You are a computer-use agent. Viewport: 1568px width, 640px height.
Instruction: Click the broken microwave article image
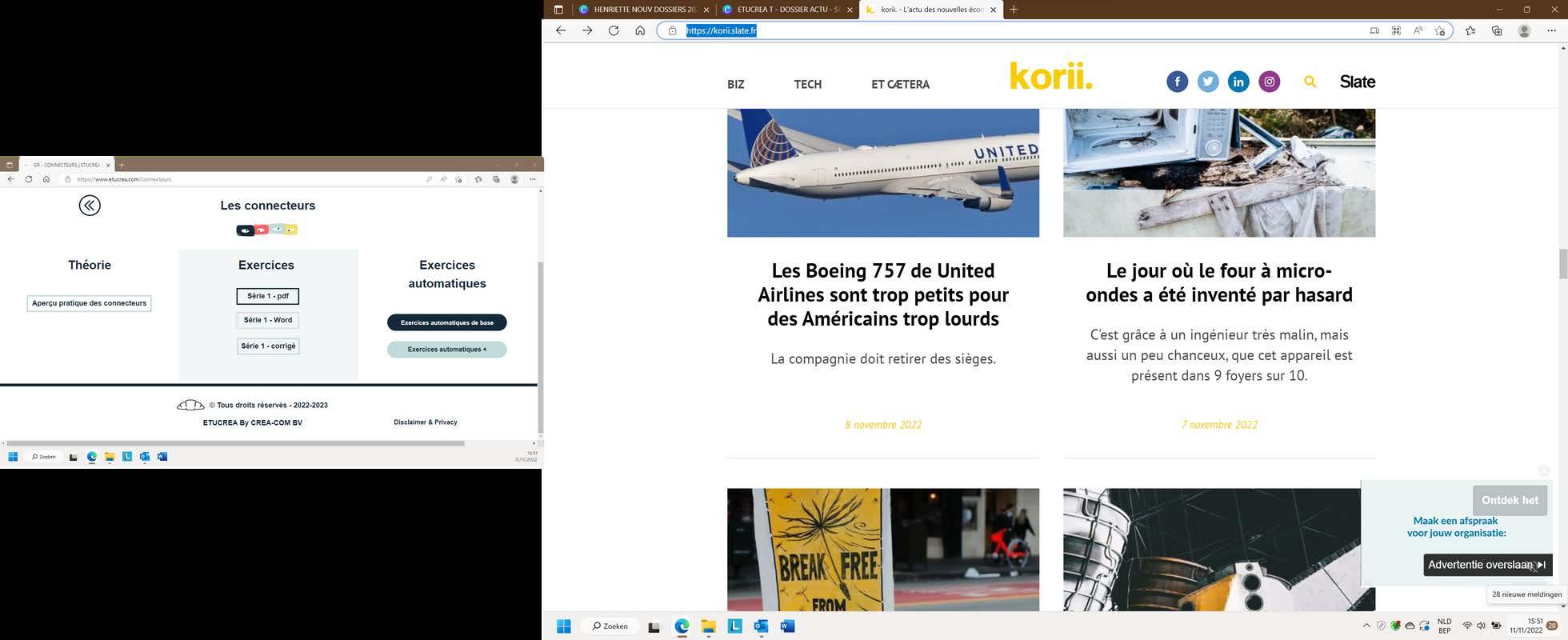coord(1219,173)
